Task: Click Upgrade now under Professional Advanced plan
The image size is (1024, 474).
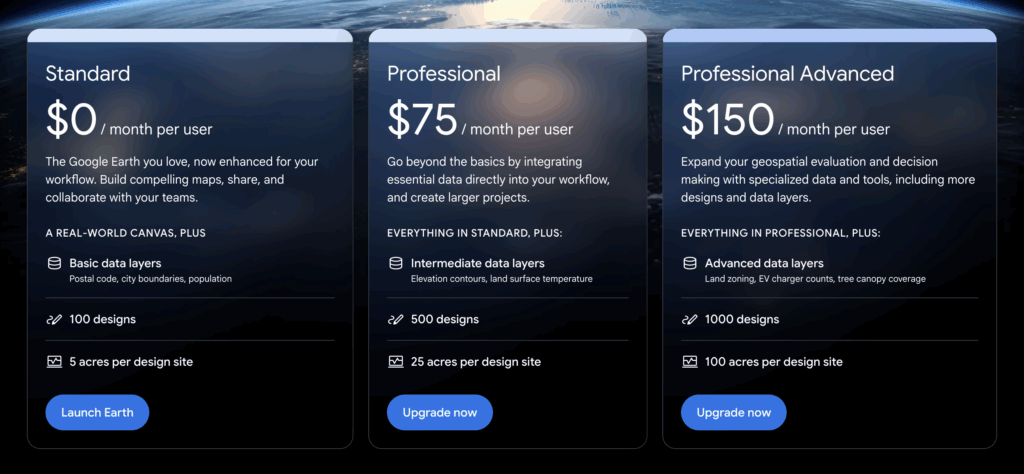Action: point(733,412)
